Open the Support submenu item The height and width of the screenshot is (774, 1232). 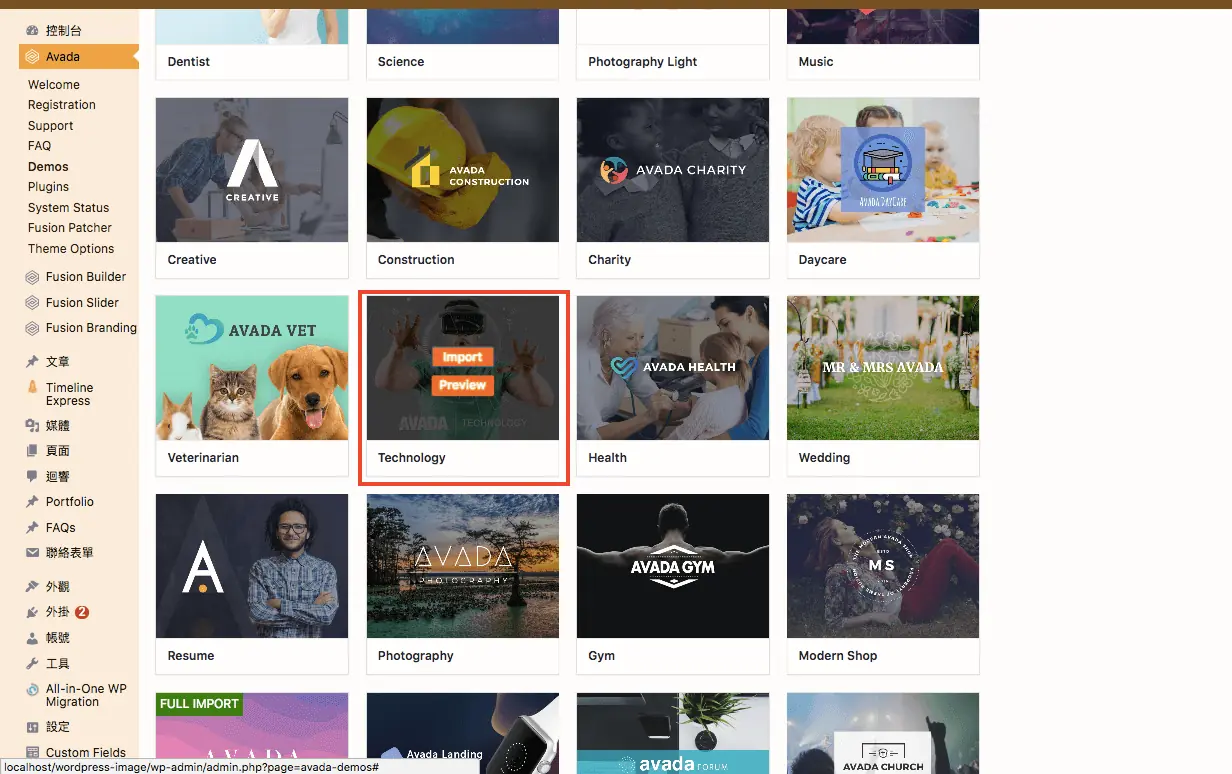click(x=51, y=126)
